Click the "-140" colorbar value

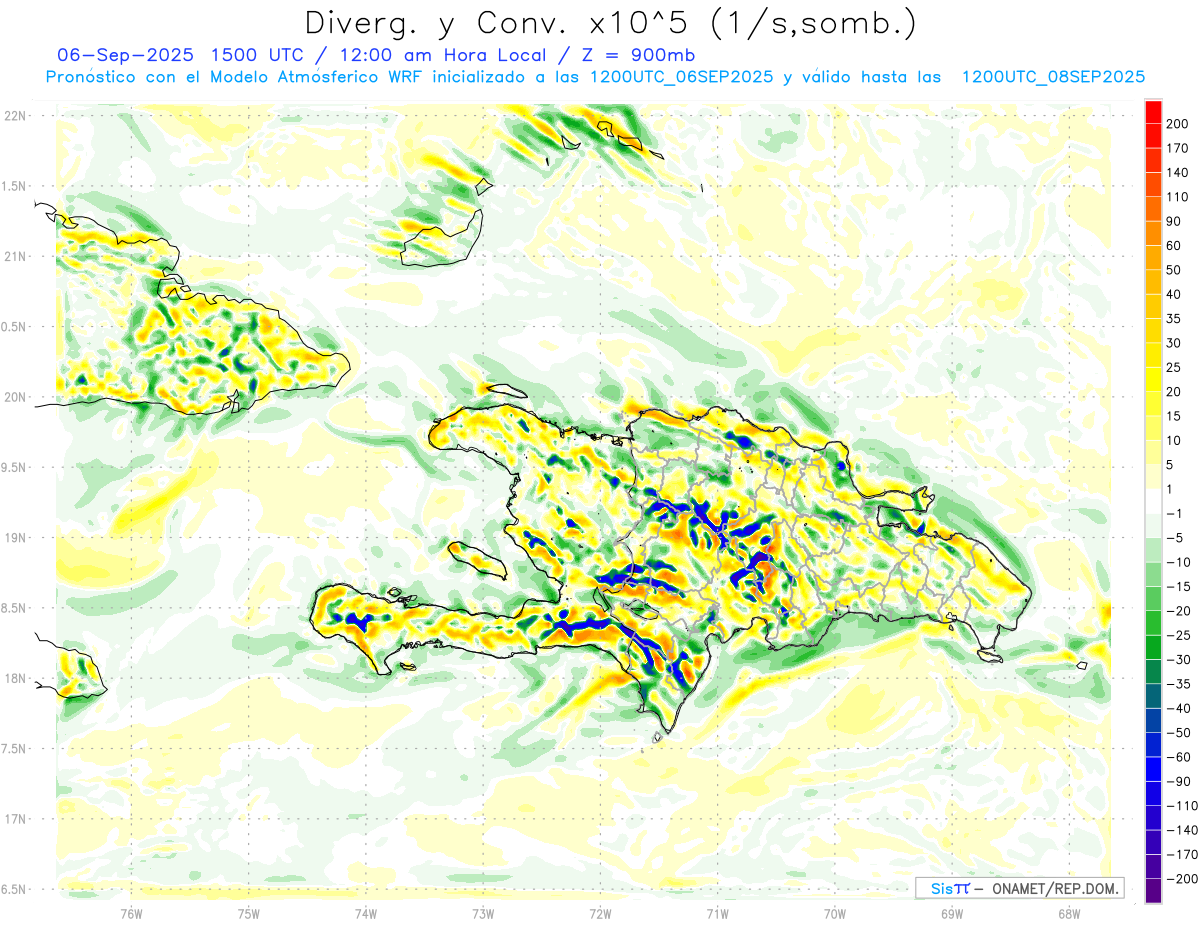[1182, 830]
